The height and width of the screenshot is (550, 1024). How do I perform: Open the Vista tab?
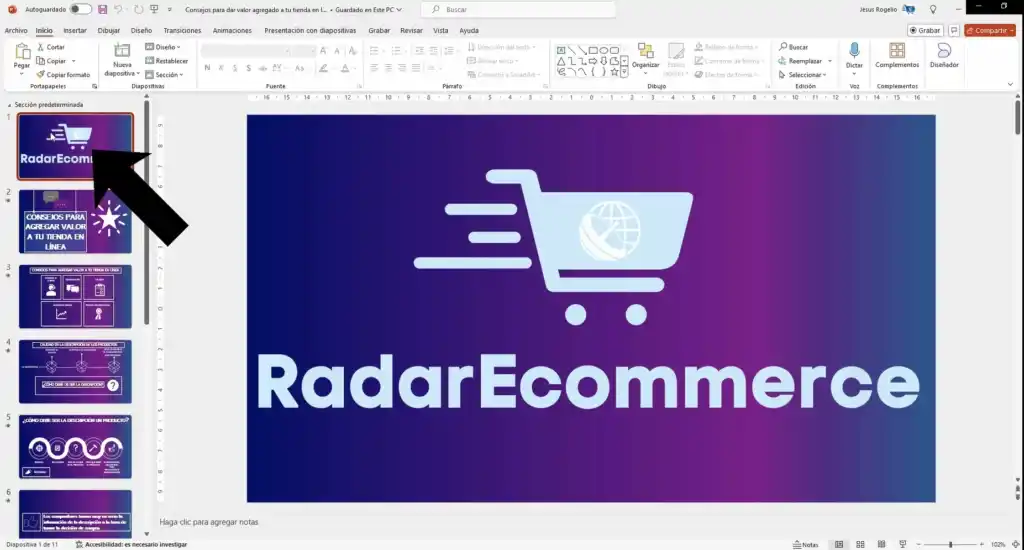point(441,31)
